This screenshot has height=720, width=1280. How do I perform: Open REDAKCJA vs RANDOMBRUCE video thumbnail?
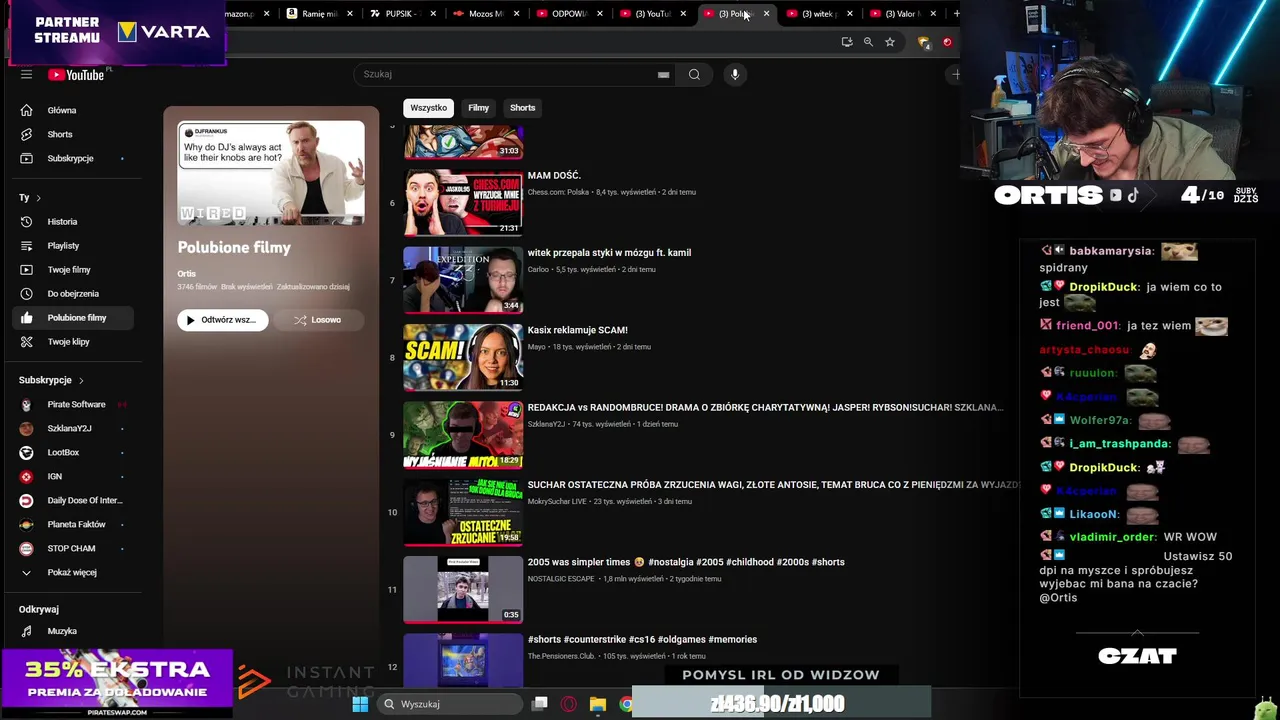pos(463,435)
